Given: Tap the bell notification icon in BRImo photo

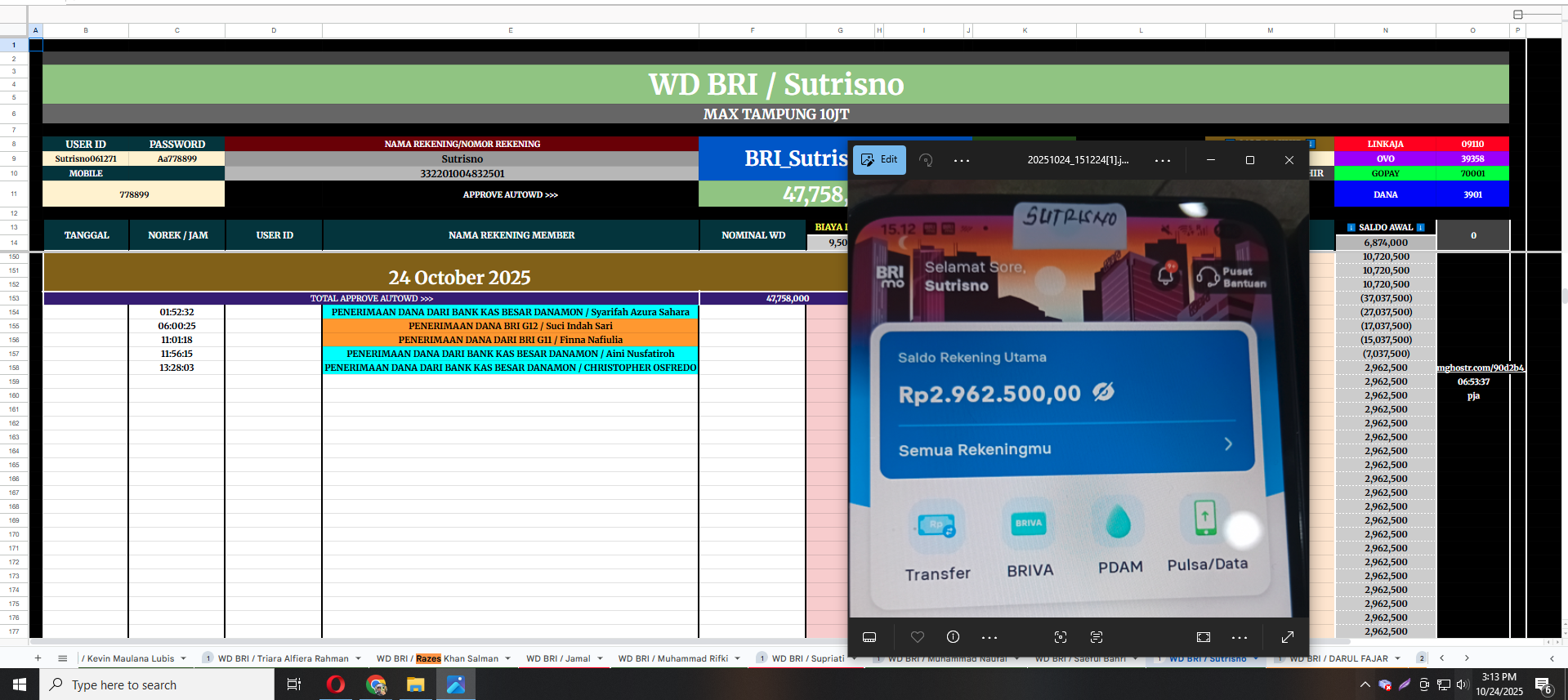Looking at the screenshot, I should (x=1166, y=274).
